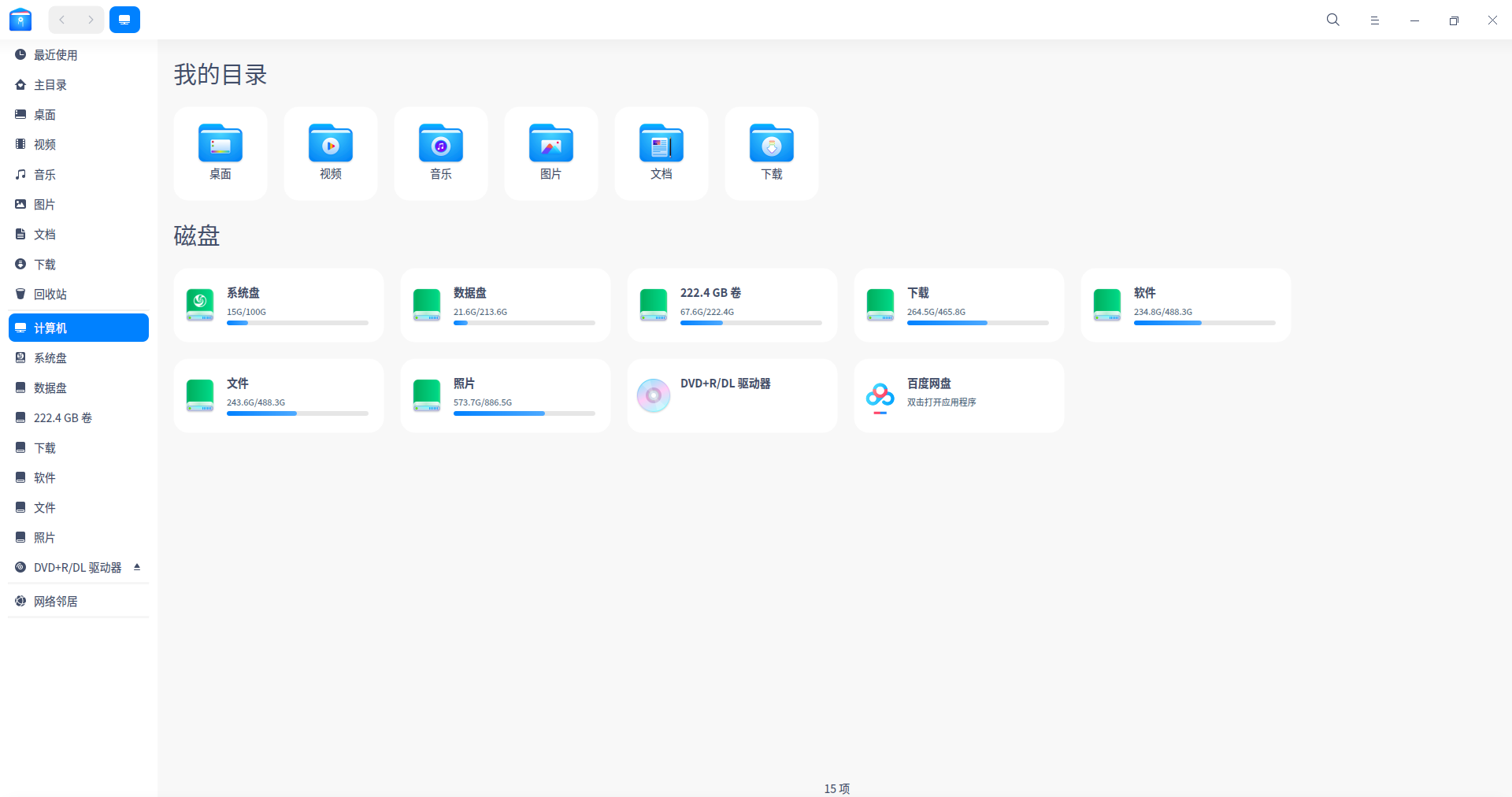Open the 下载 folder tile under 我的目录
The width and height of the screenshot is (1512, 797).
click(x=772, y=153)
